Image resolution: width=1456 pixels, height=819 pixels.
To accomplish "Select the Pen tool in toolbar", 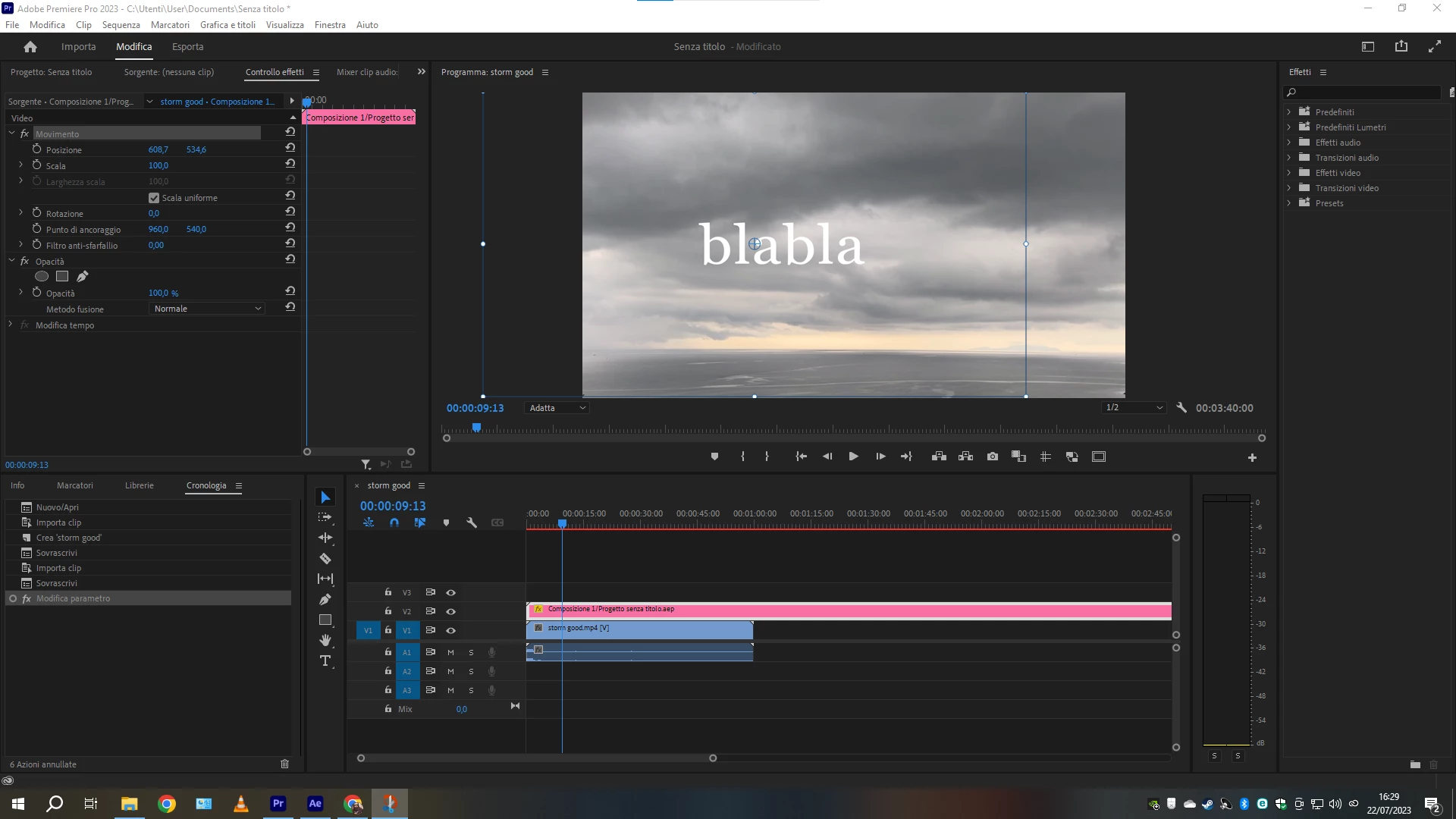I will [x=325, y=600].
